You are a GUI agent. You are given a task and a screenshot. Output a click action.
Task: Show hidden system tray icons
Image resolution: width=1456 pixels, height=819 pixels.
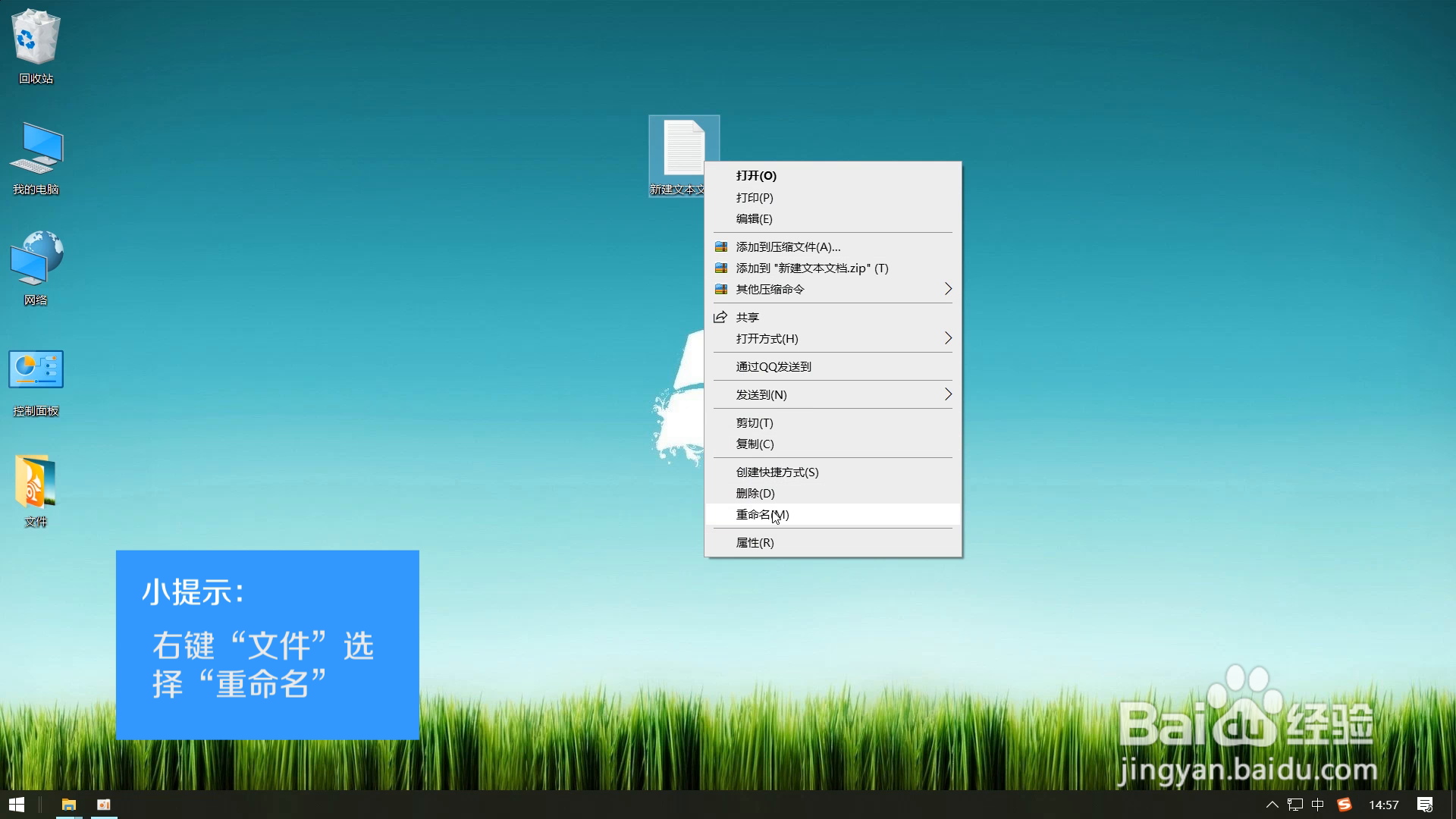[1272, 805]
